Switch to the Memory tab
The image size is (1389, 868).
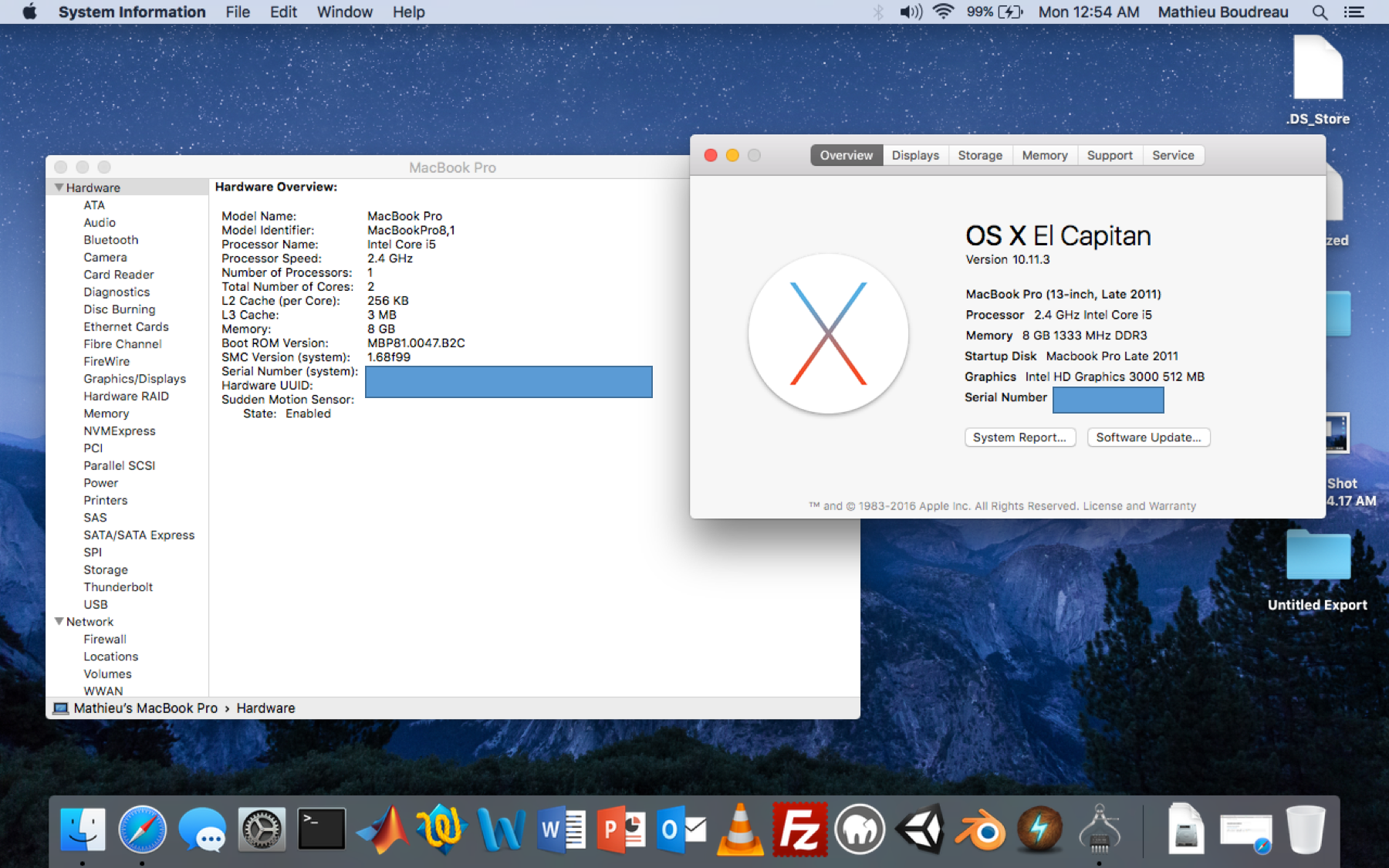point(1045,155)
